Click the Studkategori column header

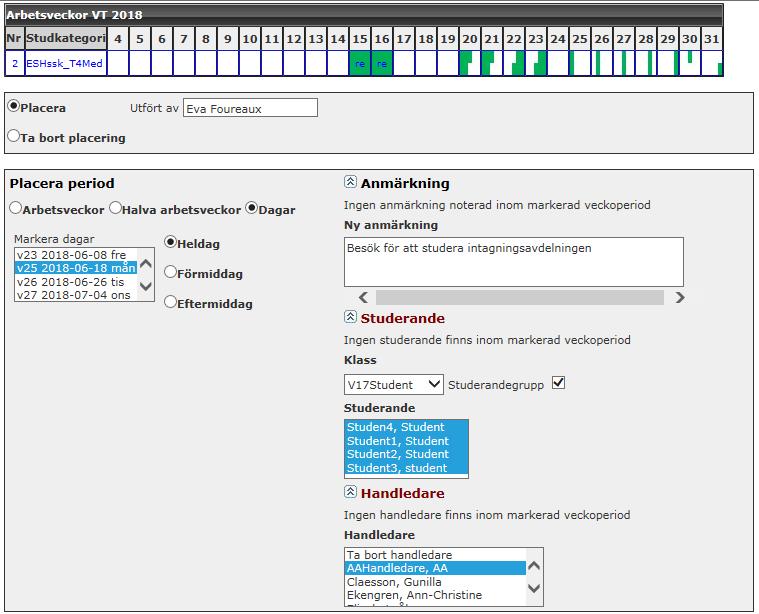[66, 38]
